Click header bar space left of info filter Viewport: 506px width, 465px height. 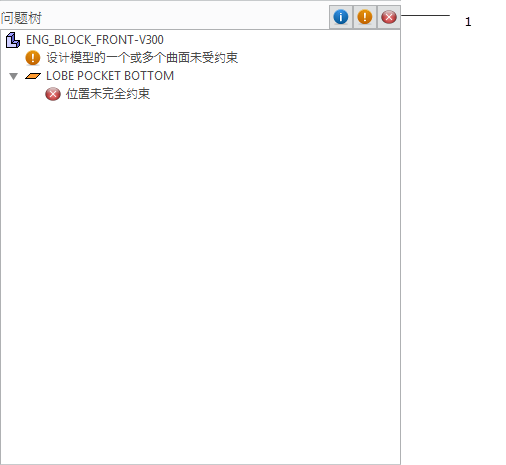[x=185, y=17]
